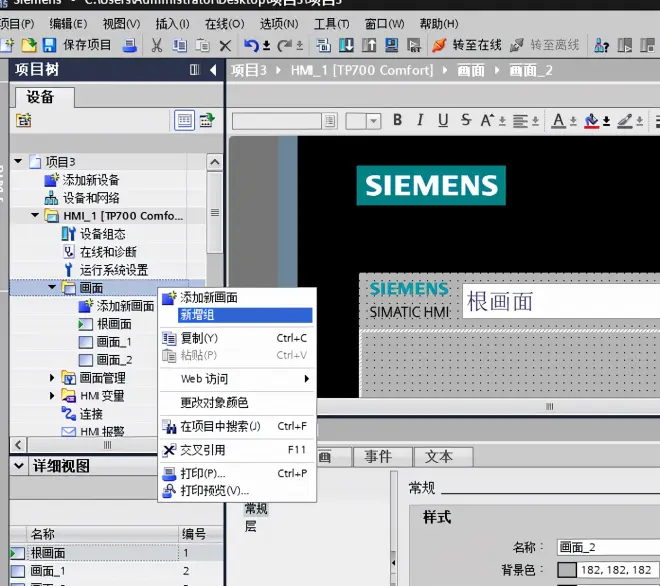Collapse the project tree panel arrow
This screenshot has width=660, height=586.
(x=213, y=69)
